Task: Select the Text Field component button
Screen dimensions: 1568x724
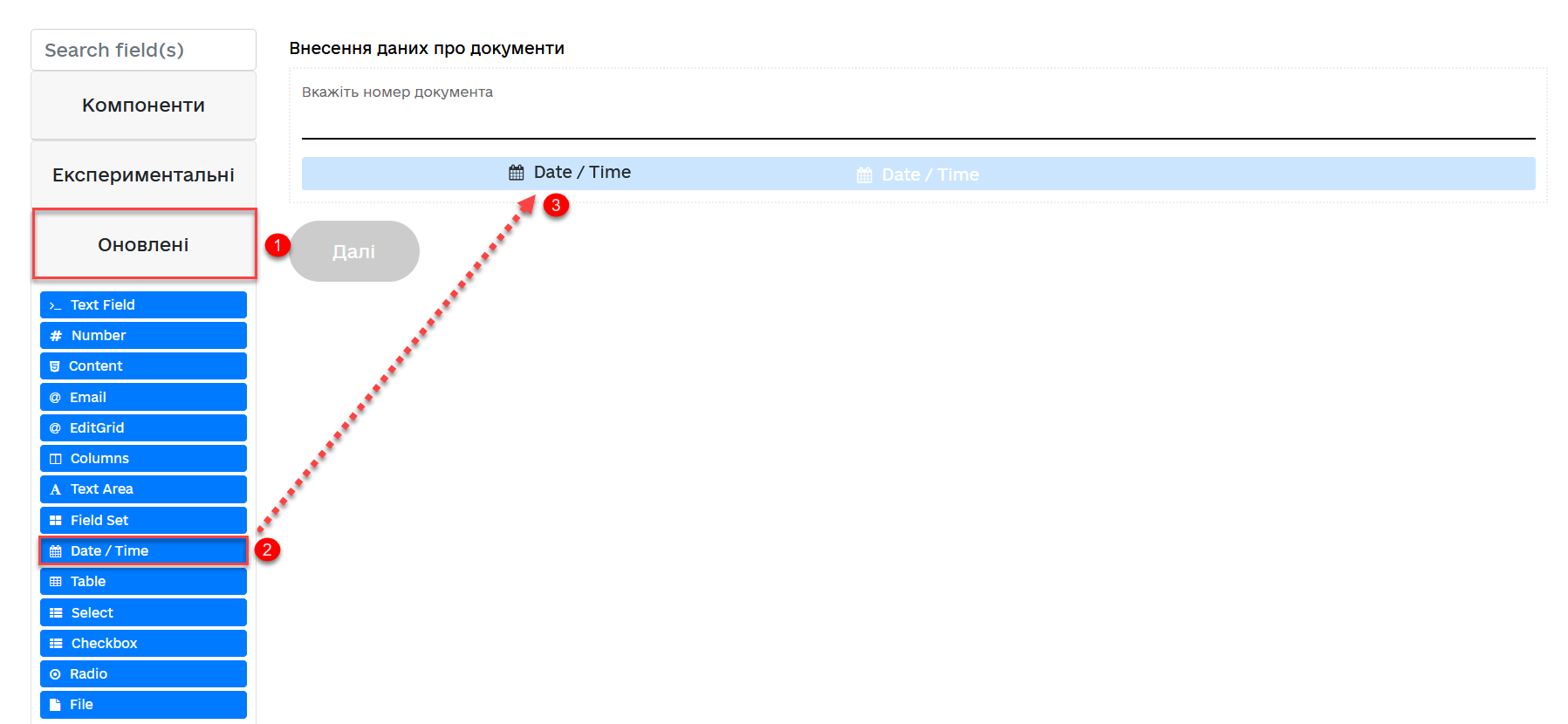Action: (143, 304)
